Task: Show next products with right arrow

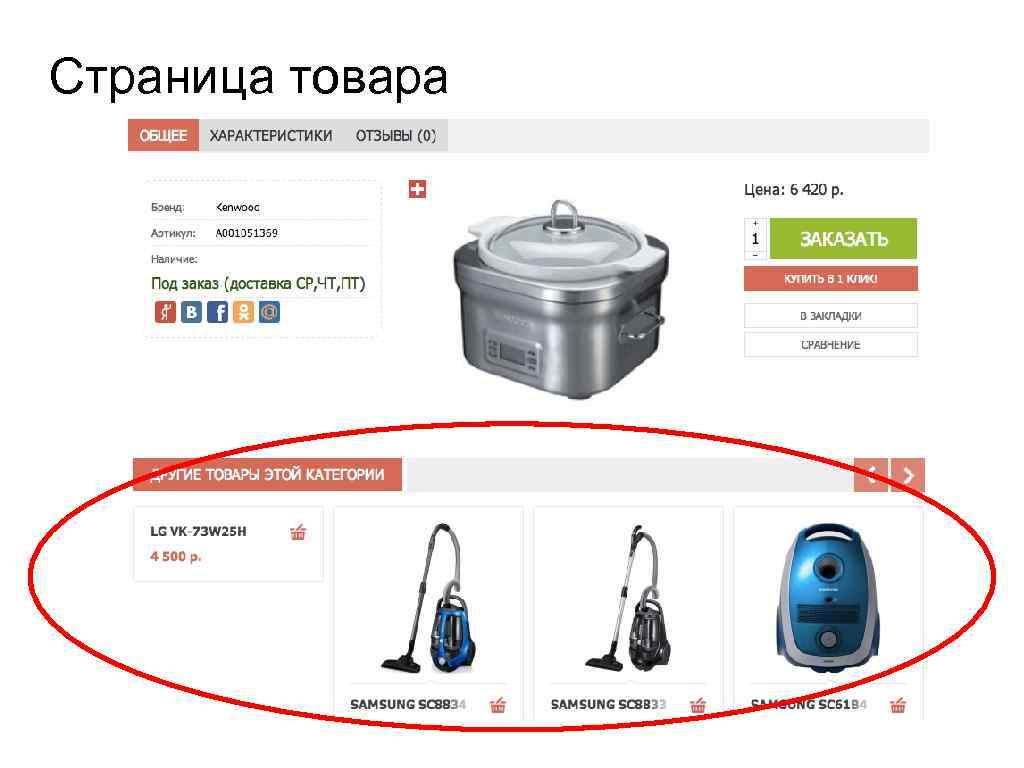Action: click(x=908, y=475)
